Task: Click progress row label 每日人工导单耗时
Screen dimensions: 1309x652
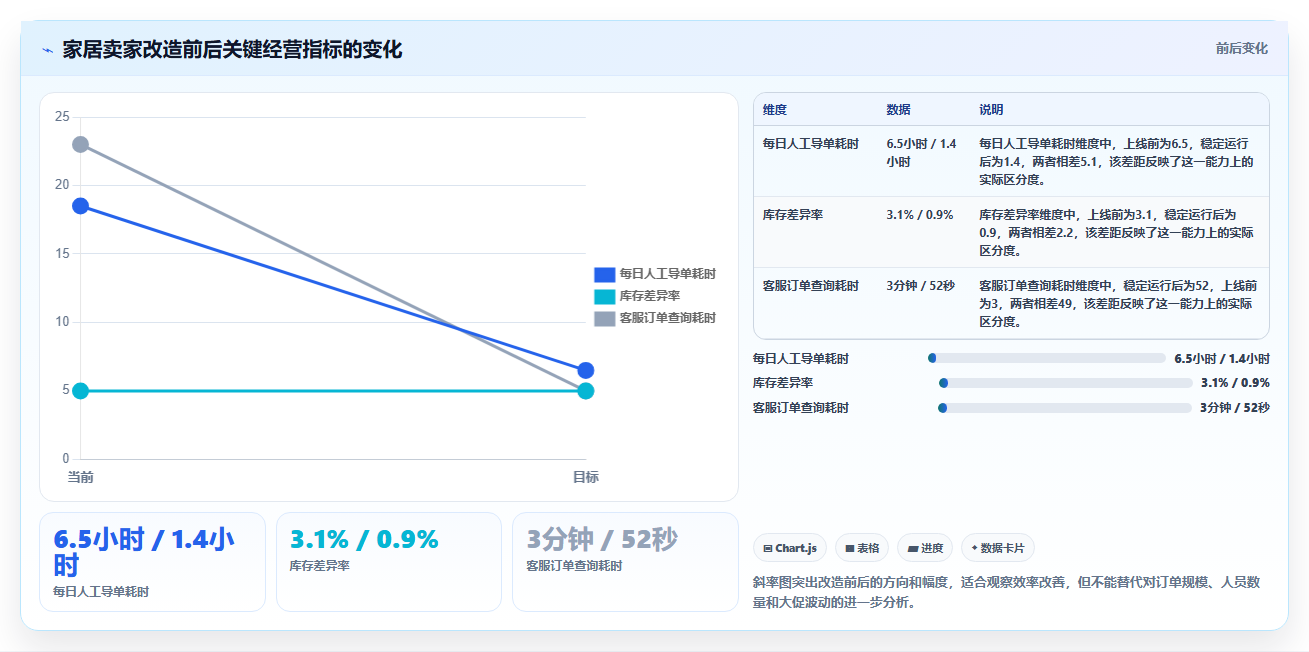Action: [x=801, y=358]
